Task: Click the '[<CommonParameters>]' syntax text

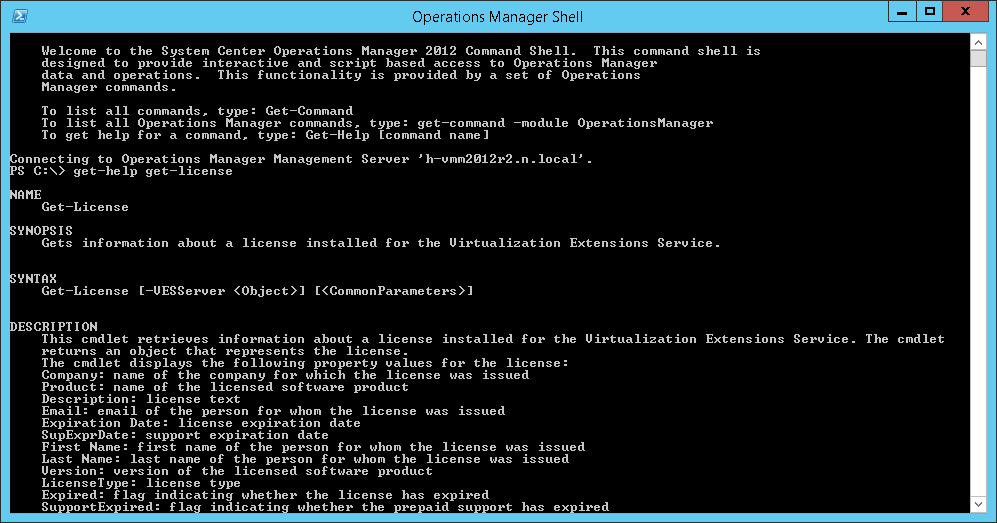Action: tap(393, 291)
